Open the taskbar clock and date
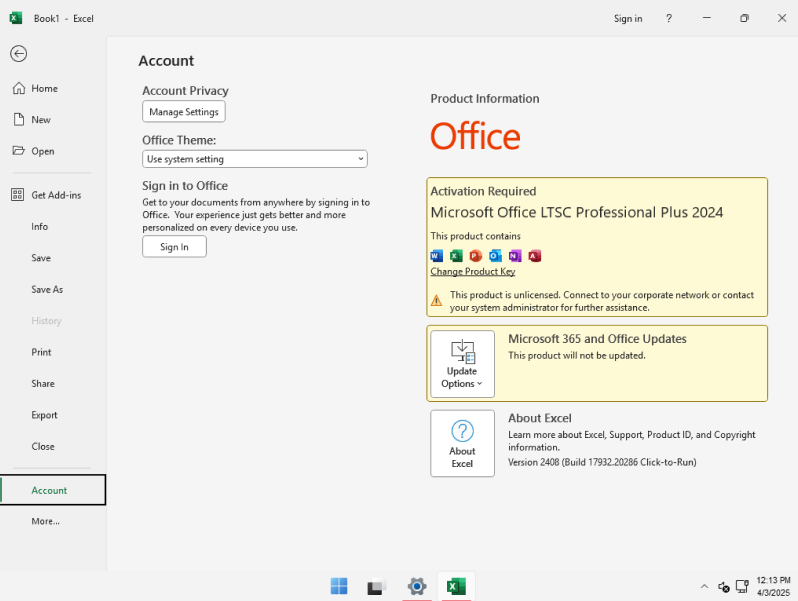The image size is (798, 601). (x=773, y=586)
